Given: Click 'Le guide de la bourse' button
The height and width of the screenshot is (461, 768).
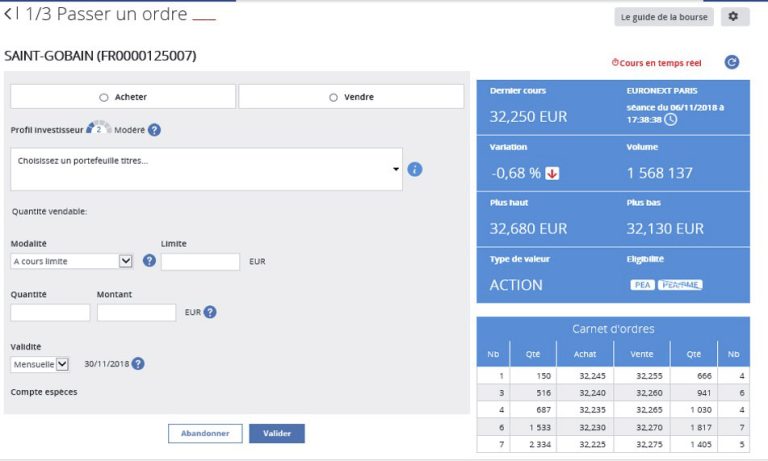Looking at the screenshot, I should click(664, 17).
